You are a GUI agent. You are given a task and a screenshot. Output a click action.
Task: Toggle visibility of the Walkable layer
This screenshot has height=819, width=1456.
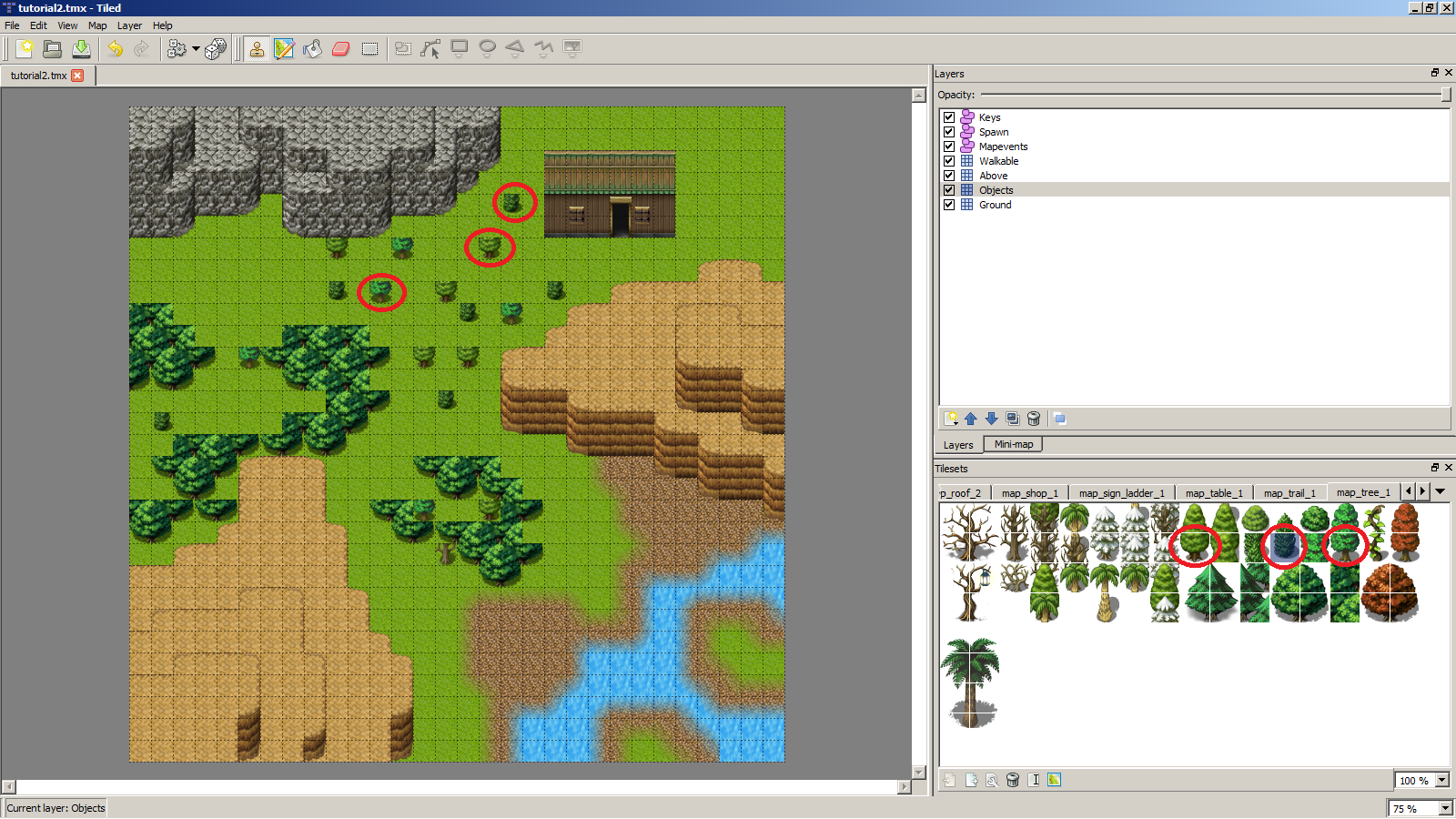(949, 161)
